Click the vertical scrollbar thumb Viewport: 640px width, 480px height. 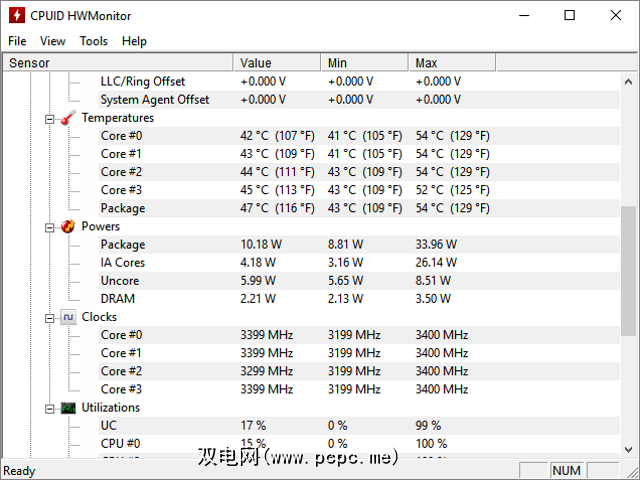(628, 271)
